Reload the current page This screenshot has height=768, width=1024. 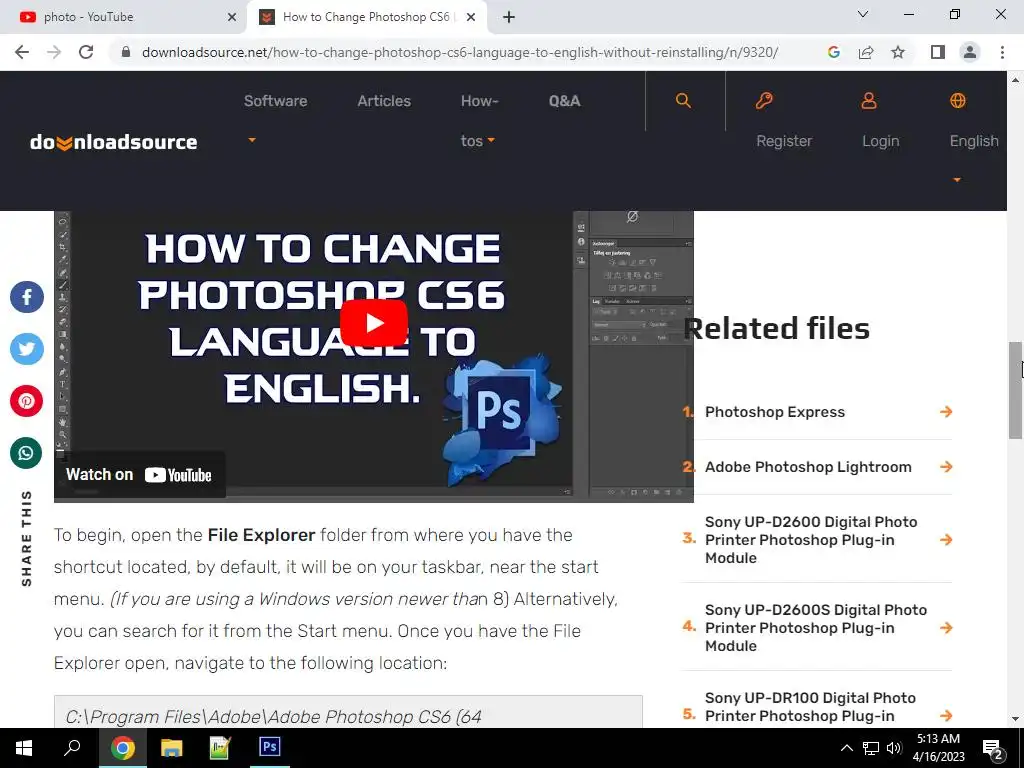pos(86,52)
